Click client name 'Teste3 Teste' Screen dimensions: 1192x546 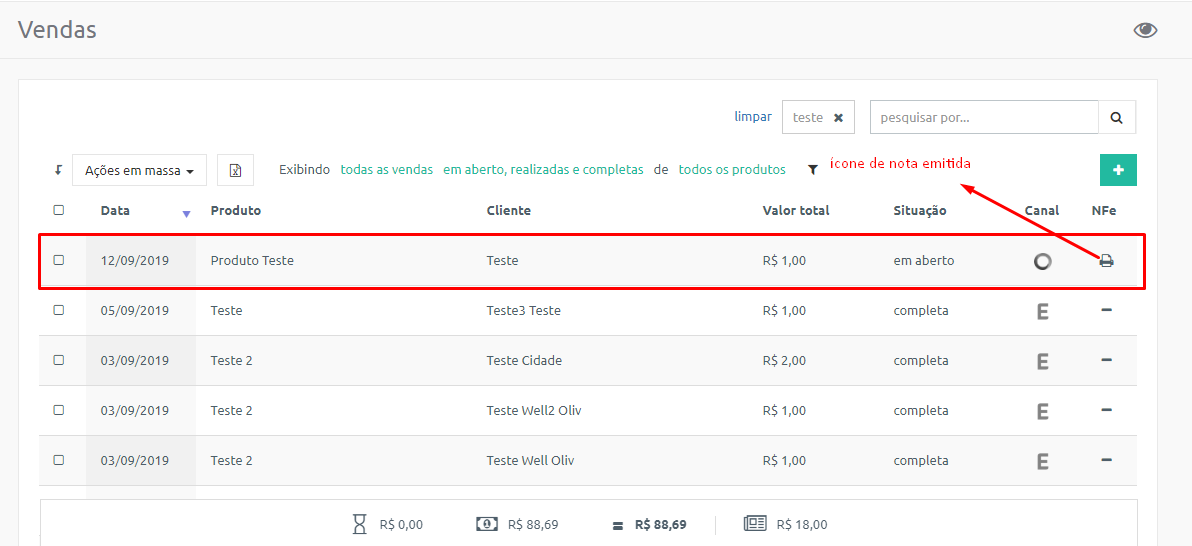tap(524, 311)
